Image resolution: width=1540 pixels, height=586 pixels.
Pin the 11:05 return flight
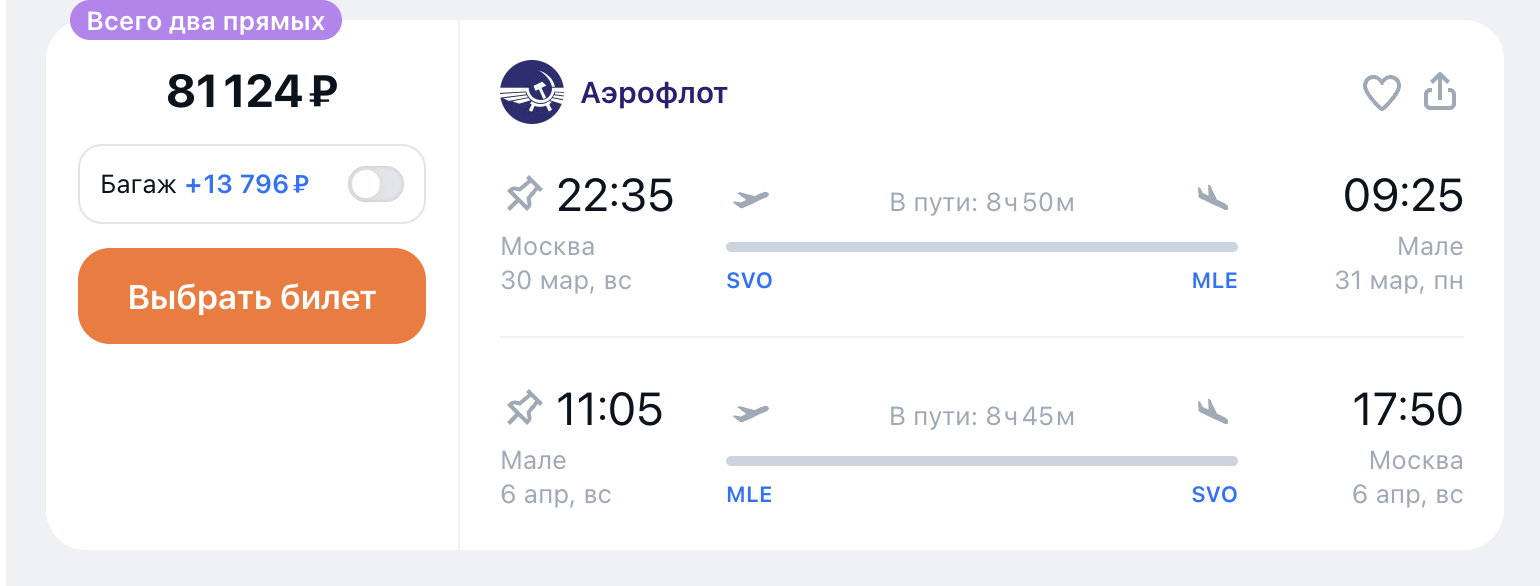tap(523, 408)
